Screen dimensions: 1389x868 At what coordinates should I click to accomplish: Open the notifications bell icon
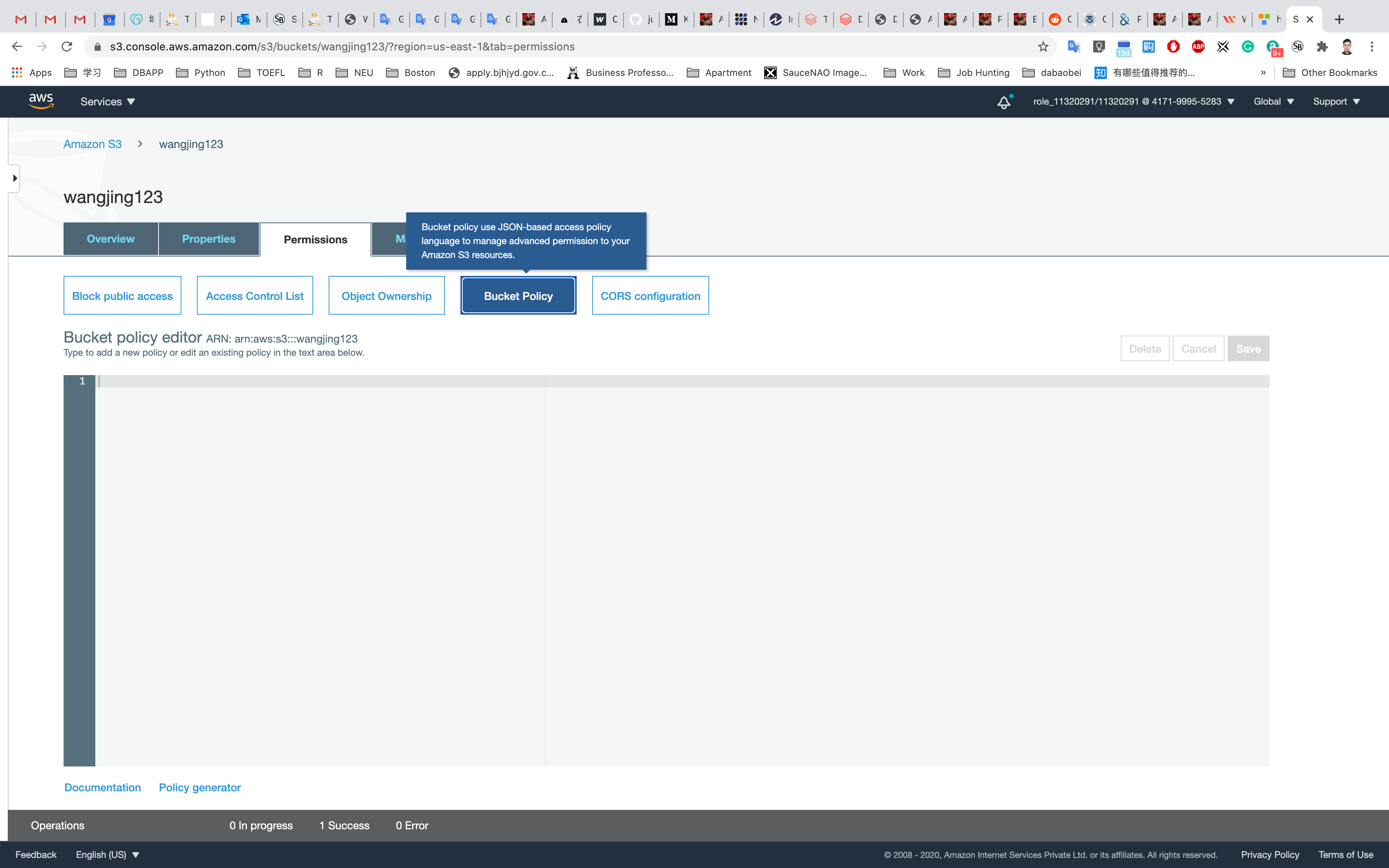[x=1003, y=102]
